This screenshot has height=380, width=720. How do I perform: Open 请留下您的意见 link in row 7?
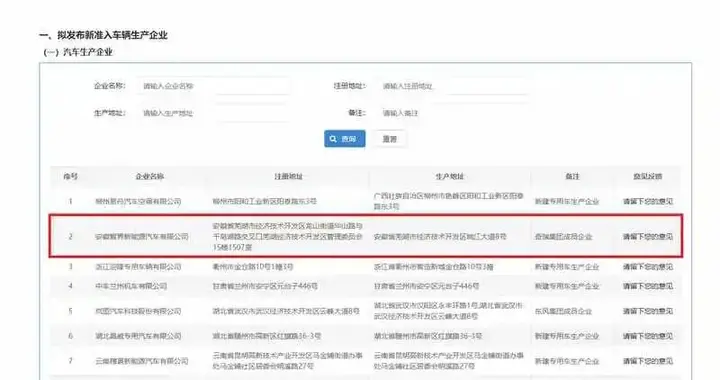(x=648, y=361)
